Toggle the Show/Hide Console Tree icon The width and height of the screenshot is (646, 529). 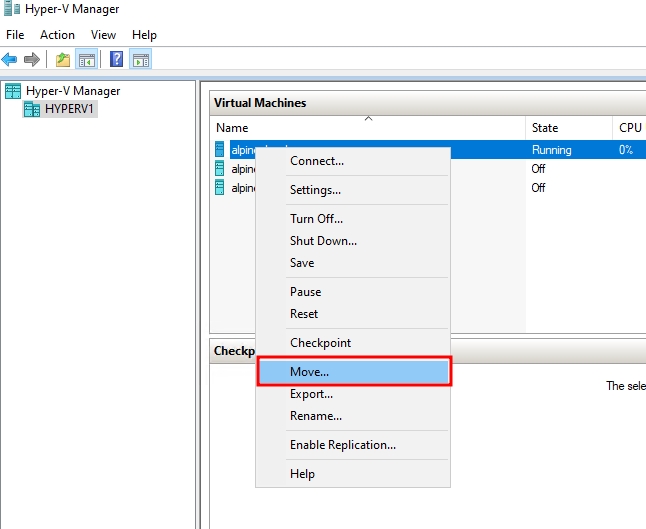(87, 60)
